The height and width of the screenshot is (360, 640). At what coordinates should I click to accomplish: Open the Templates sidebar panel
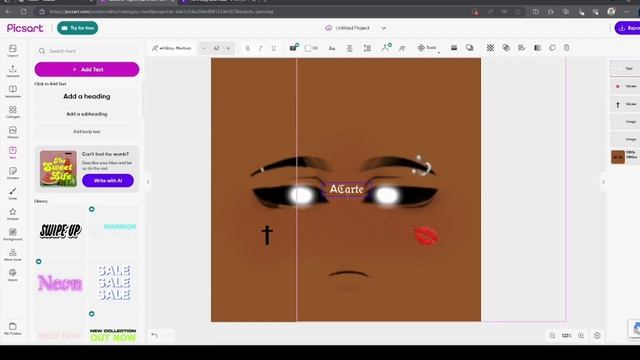(13, 91)
